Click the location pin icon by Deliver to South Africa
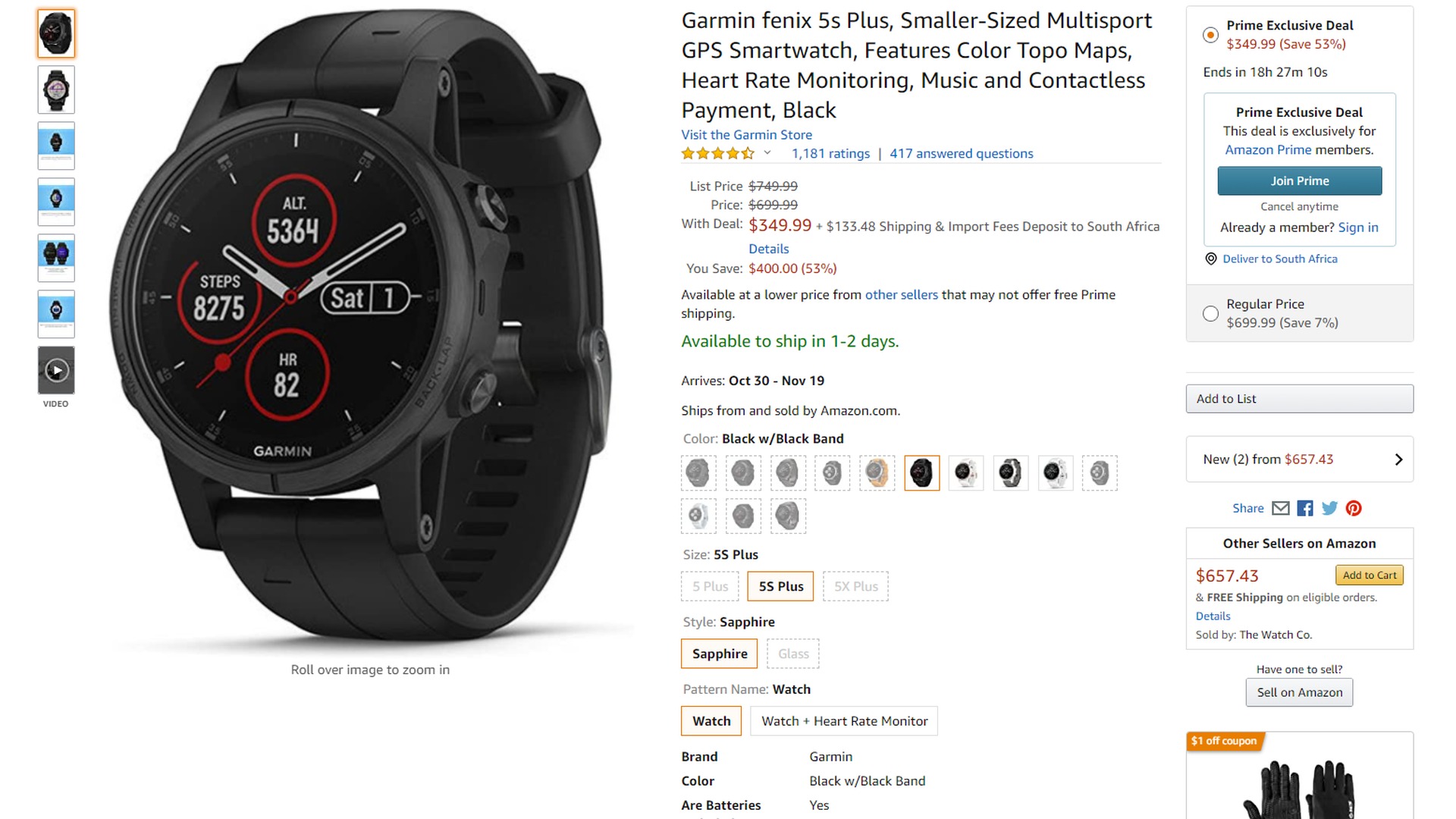The height and width of the screenshot is (819, 1456). coord(1211,259)
